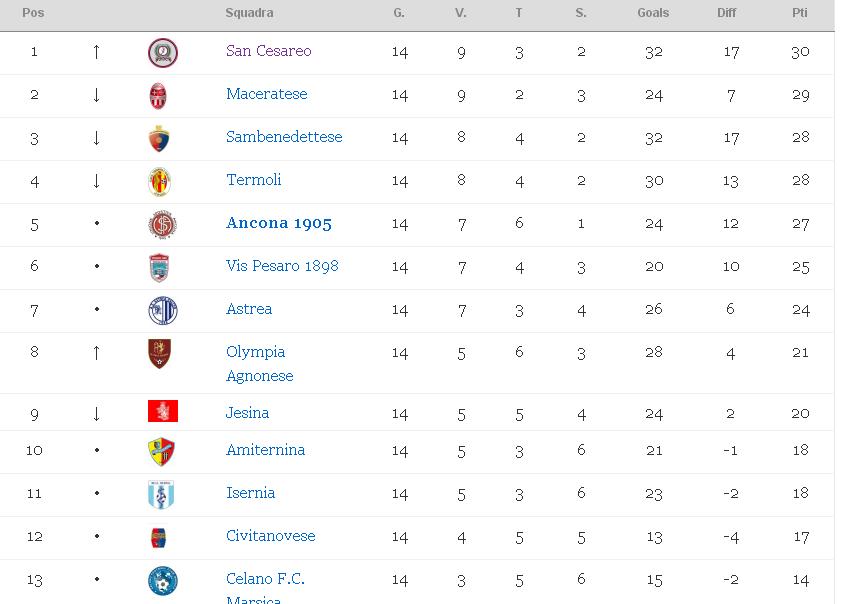
Task: Open the Ancona 1905 logo
Action: pos(162,224)
